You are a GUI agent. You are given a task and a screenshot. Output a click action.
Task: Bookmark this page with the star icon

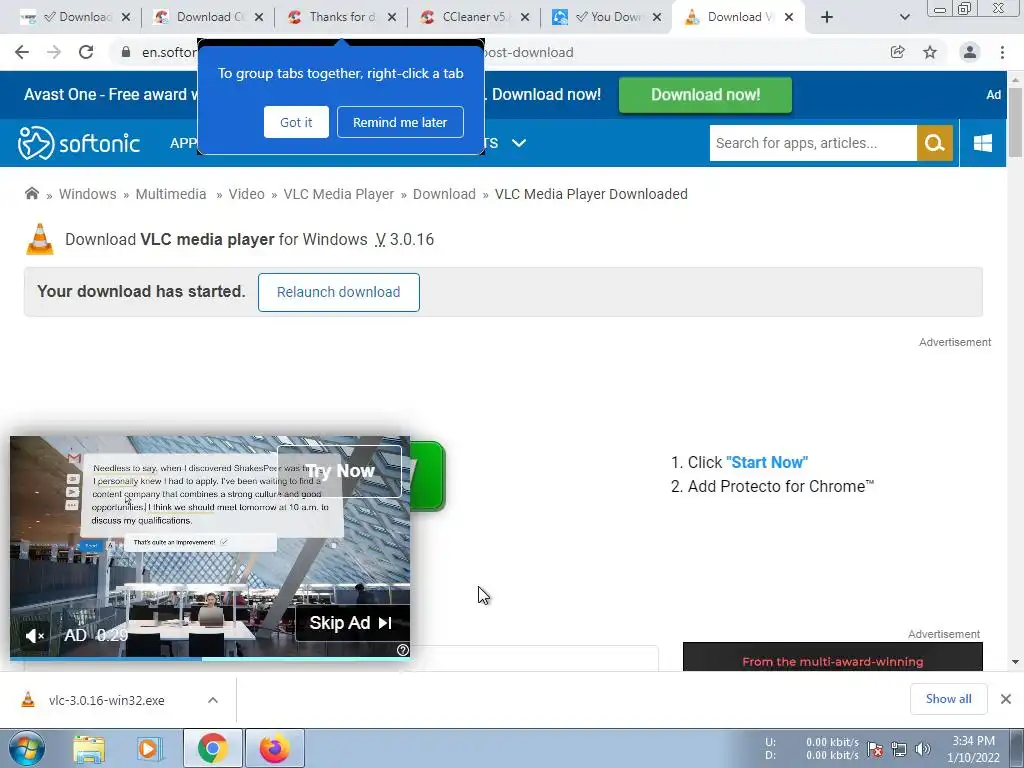coord(930,52)
